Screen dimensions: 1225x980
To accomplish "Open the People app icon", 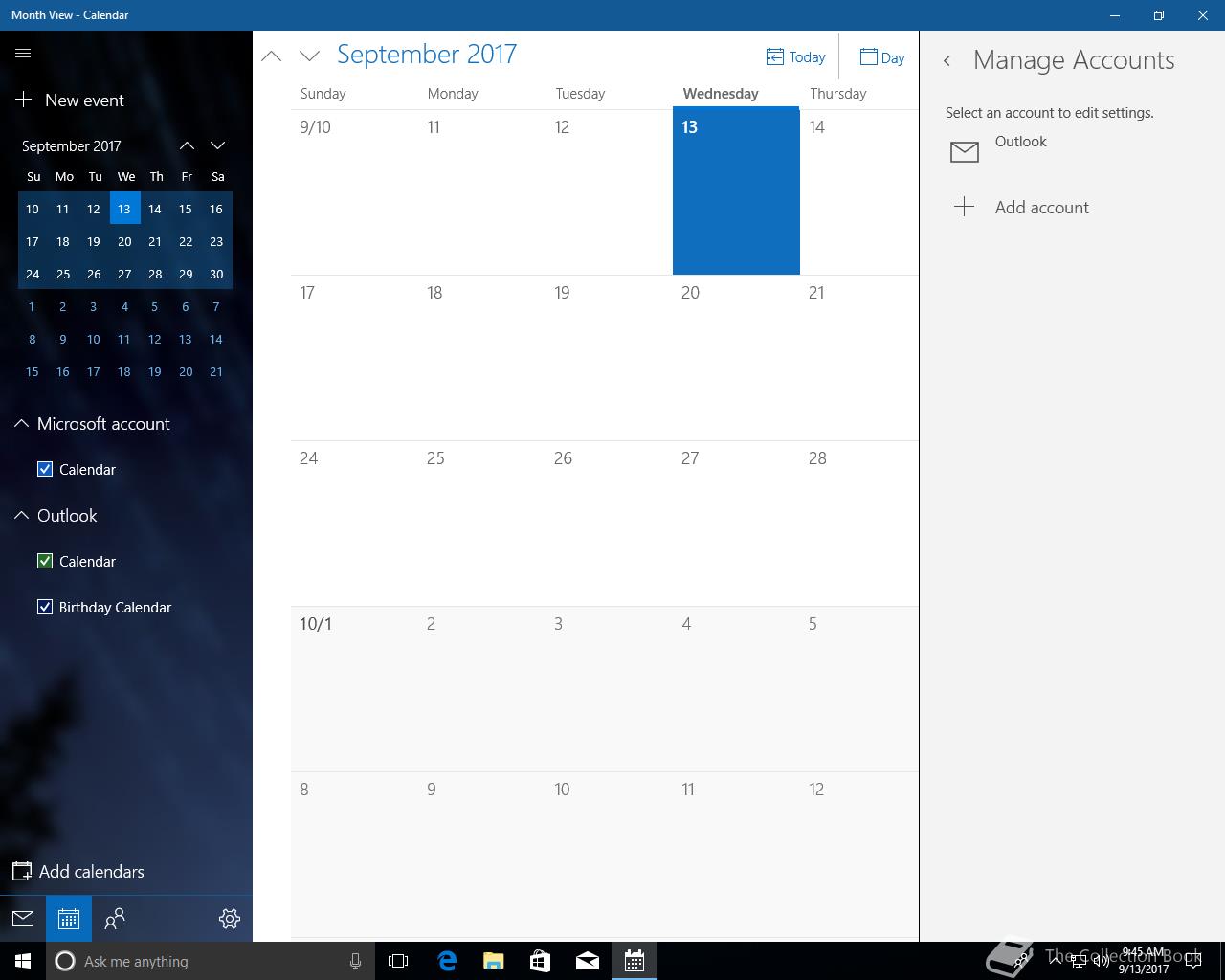I will coord(115,919).
